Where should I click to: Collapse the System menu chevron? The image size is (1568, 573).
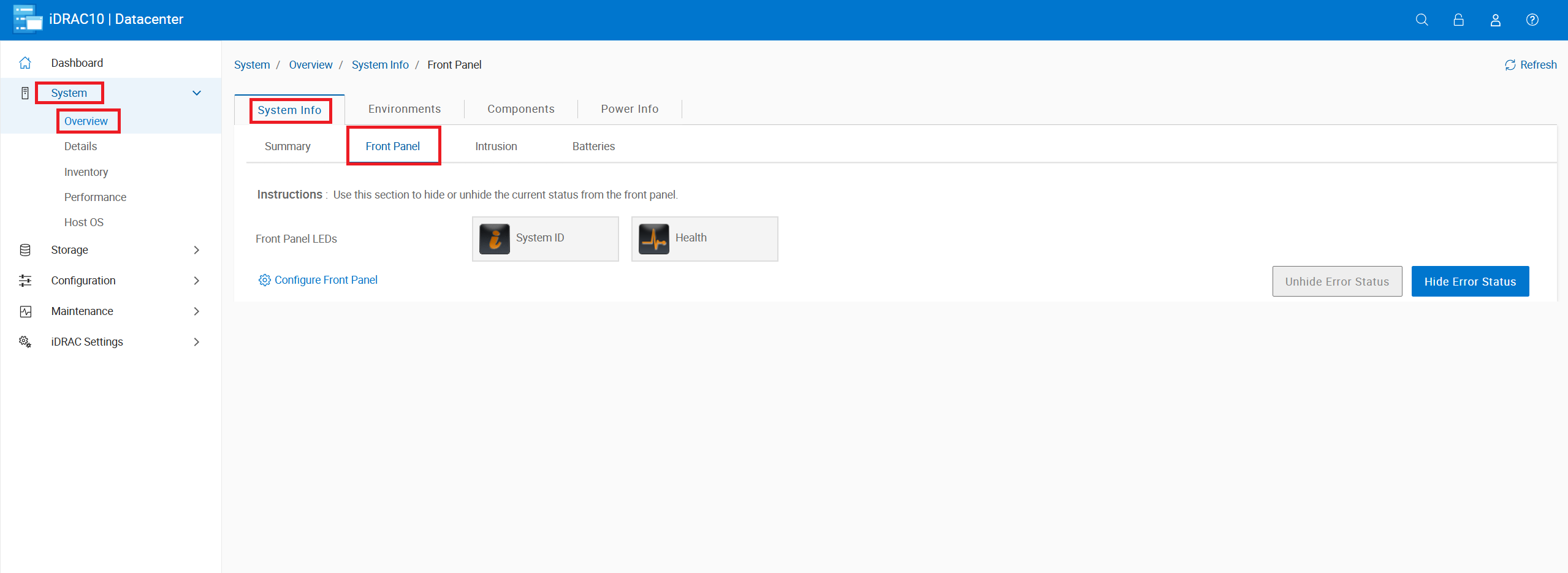tap(197, 93)
